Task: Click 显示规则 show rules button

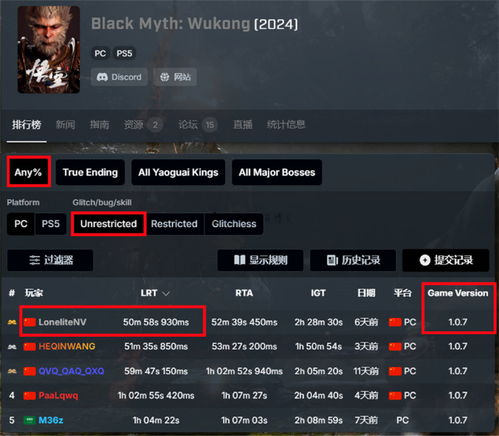Action: pyautogui.click(x=260, y=260)
